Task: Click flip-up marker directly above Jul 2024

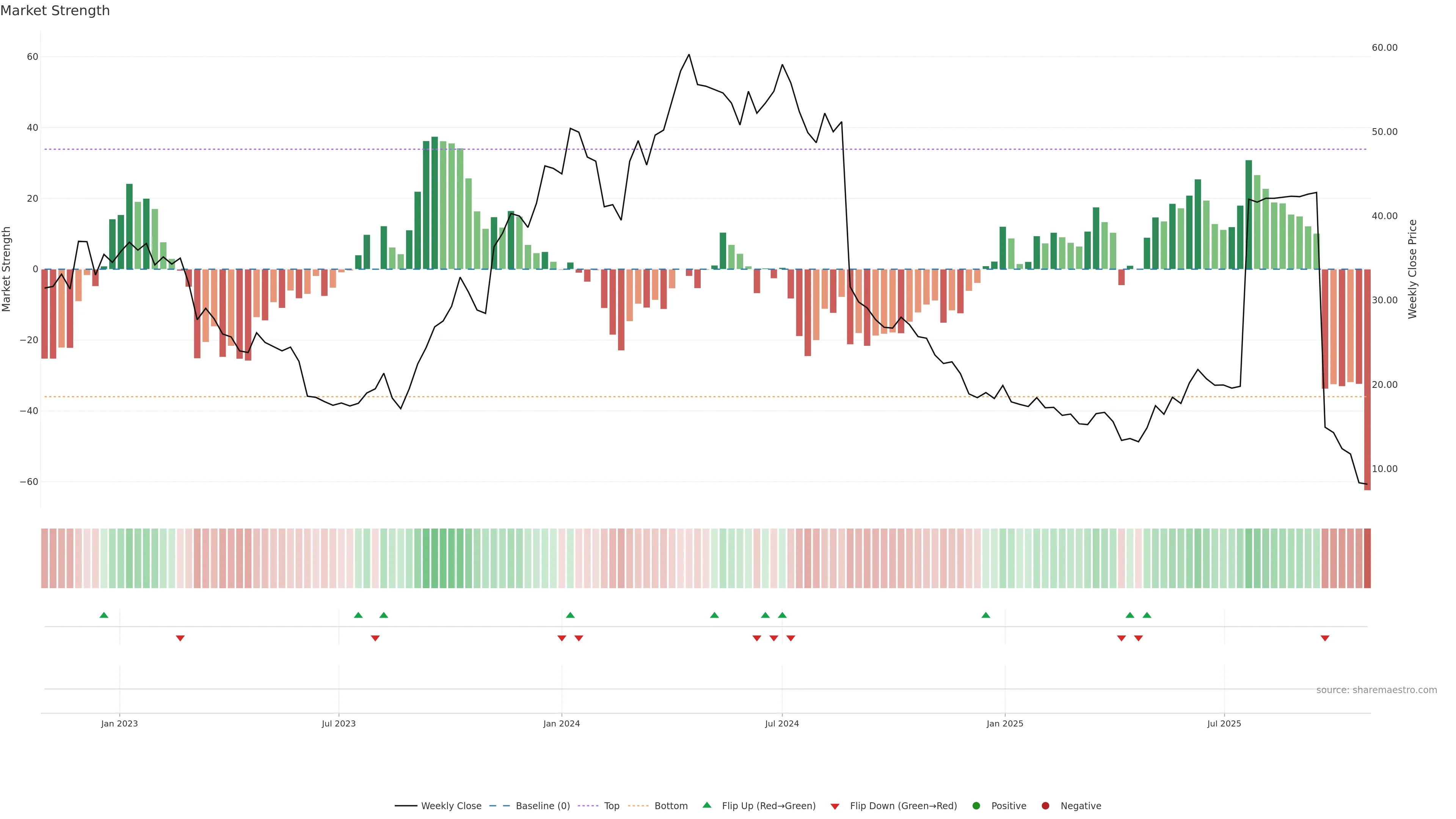Action: [782, 615]
